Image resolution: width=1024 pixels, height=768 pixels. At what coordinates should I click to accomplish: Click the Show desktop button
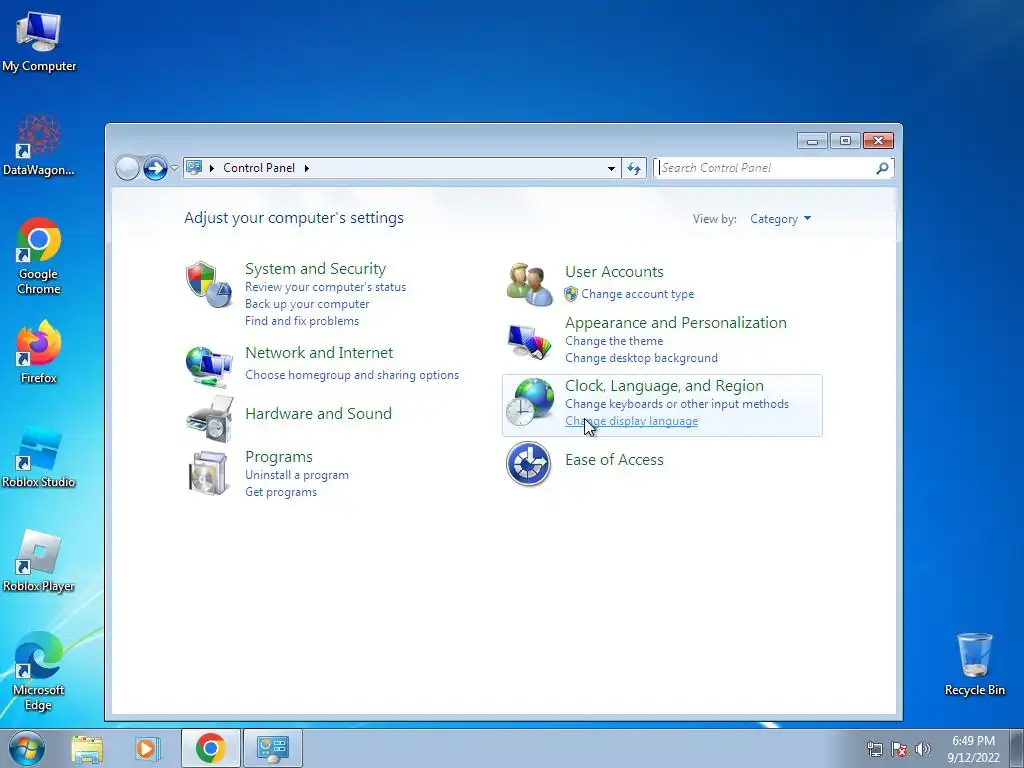[x=1016, y=748]
